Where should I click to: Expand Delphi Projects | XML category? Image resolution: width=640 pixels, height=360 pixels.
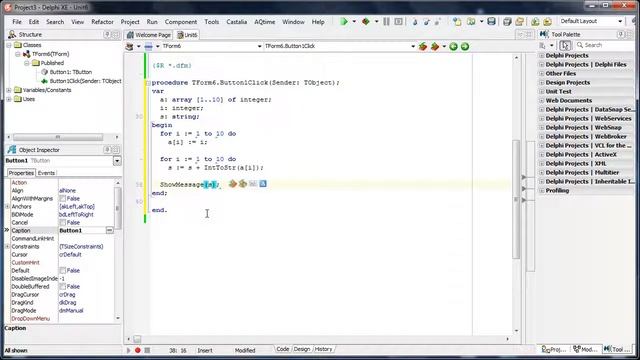(x=542, y=164)
